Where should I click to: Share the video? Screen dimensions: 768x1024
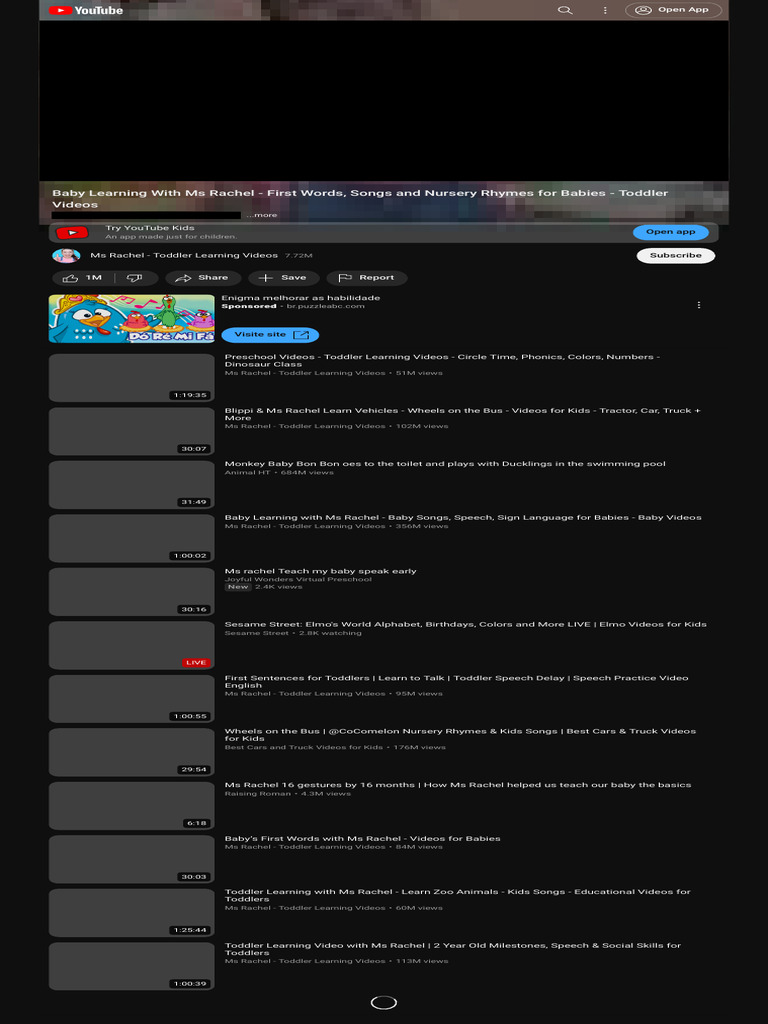tap(203, 278)
